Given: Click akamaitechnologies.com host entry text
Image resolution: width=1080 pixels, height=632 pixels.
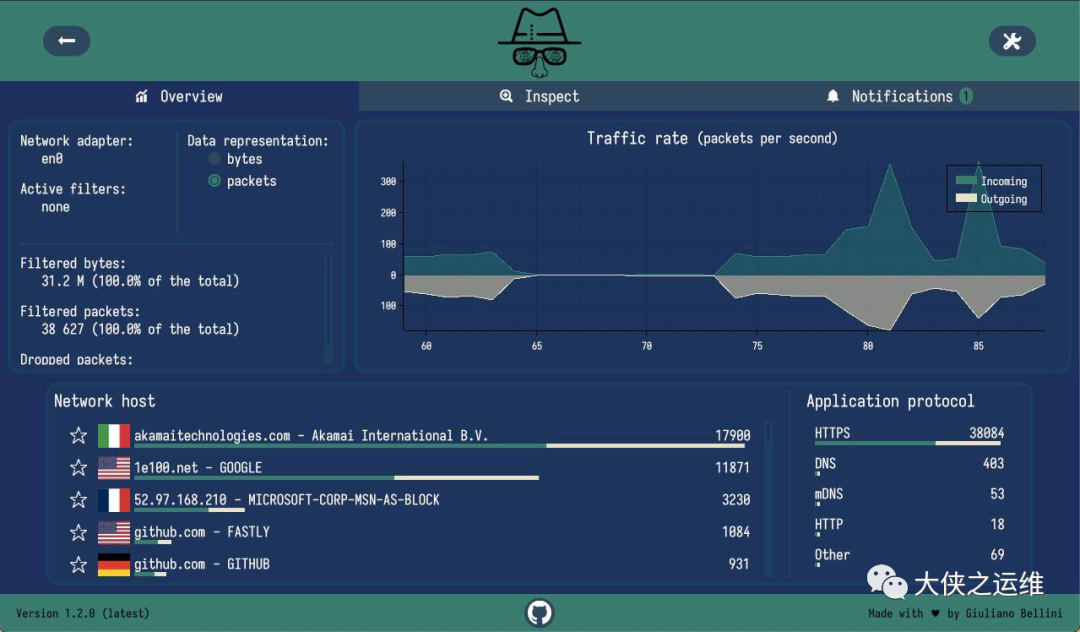Looking at the screenshot, I should point(311,435).
